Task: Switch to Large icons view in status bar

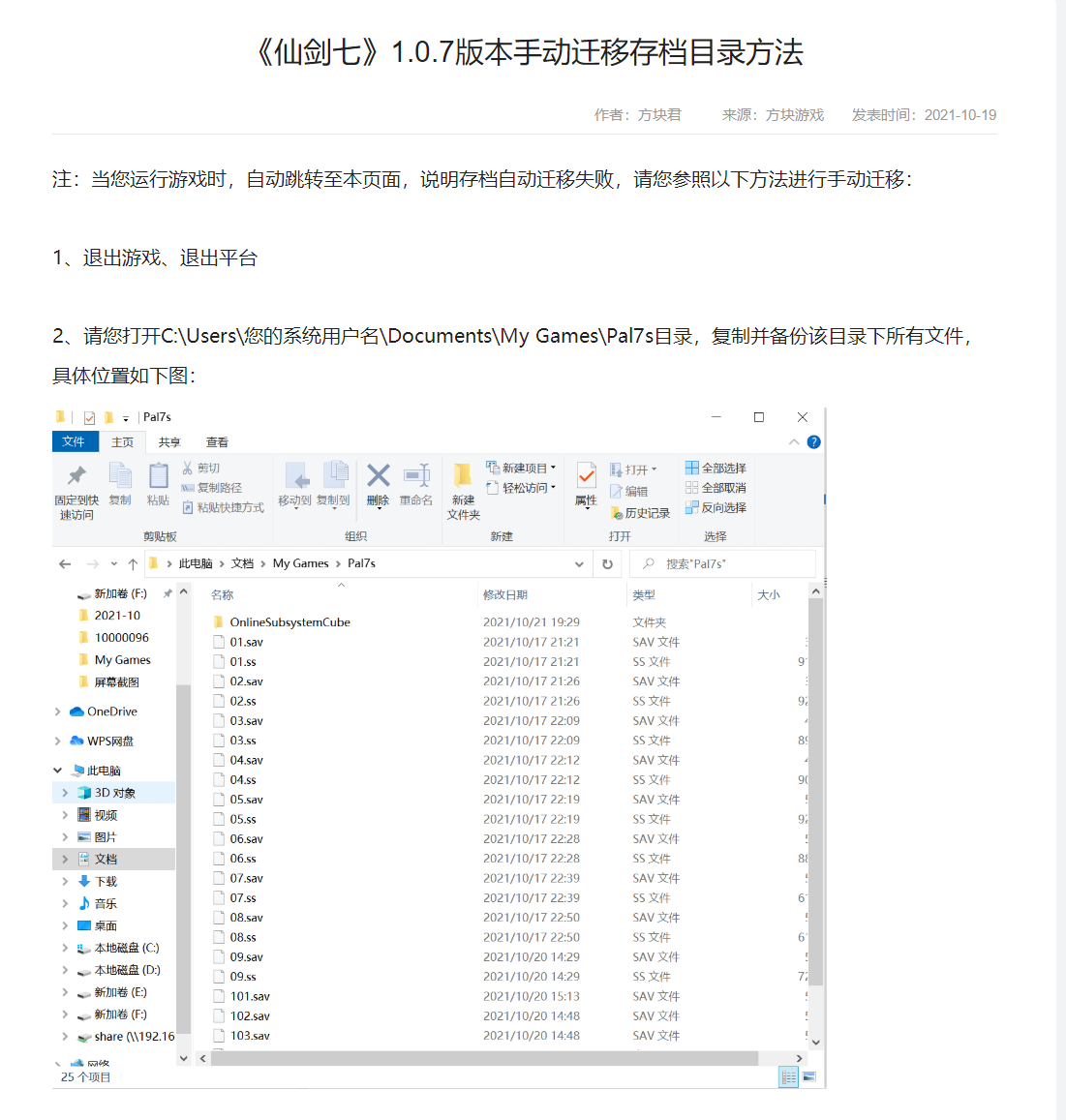Action: click(x=808, y=1077)
